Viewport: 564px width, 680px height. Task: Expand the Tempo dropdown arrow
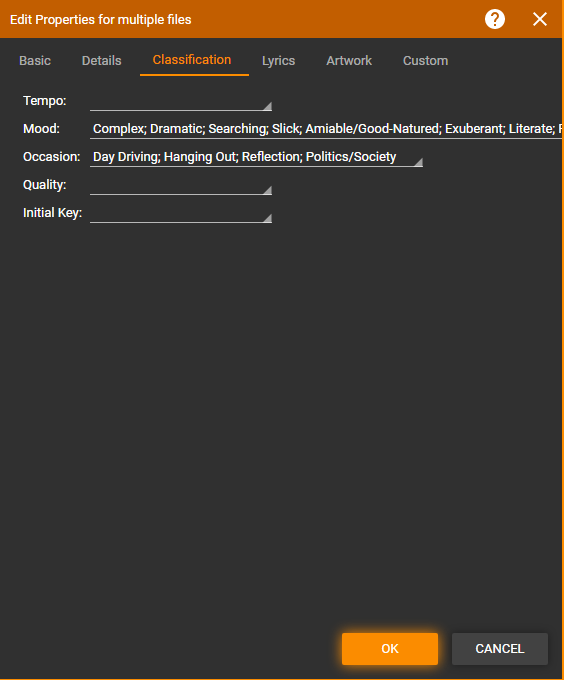267,106
